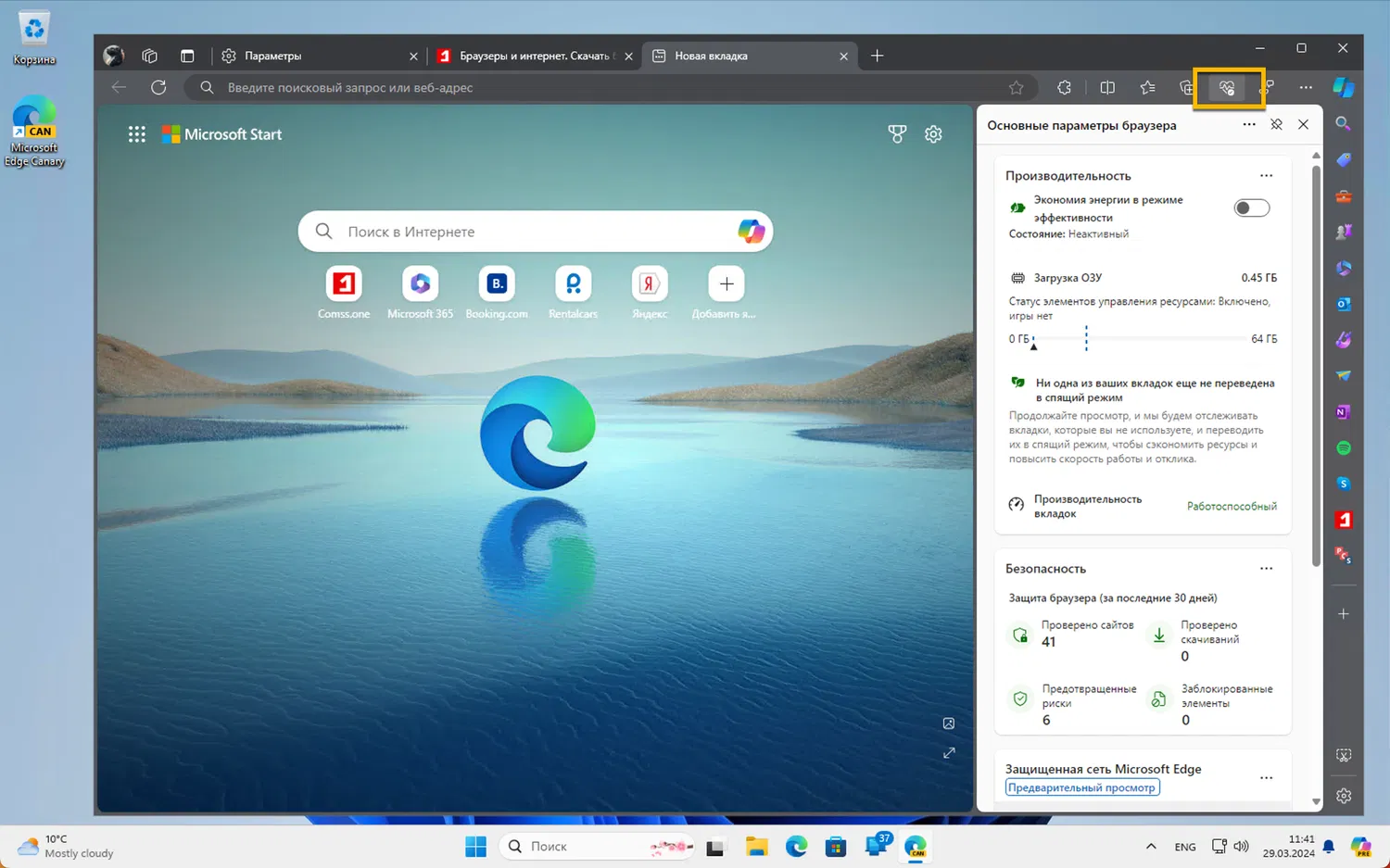
Task: Open the Copilot icon in the Edge toolbar
Action: (1344, 87)
